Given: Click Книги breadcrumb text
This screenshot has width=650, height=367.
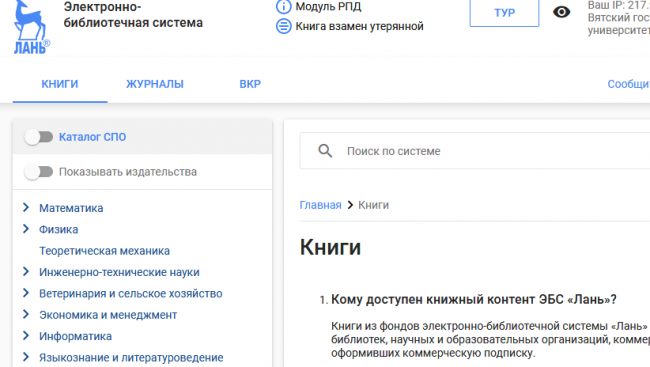Looking at the screenshot, I should point(374,205).
